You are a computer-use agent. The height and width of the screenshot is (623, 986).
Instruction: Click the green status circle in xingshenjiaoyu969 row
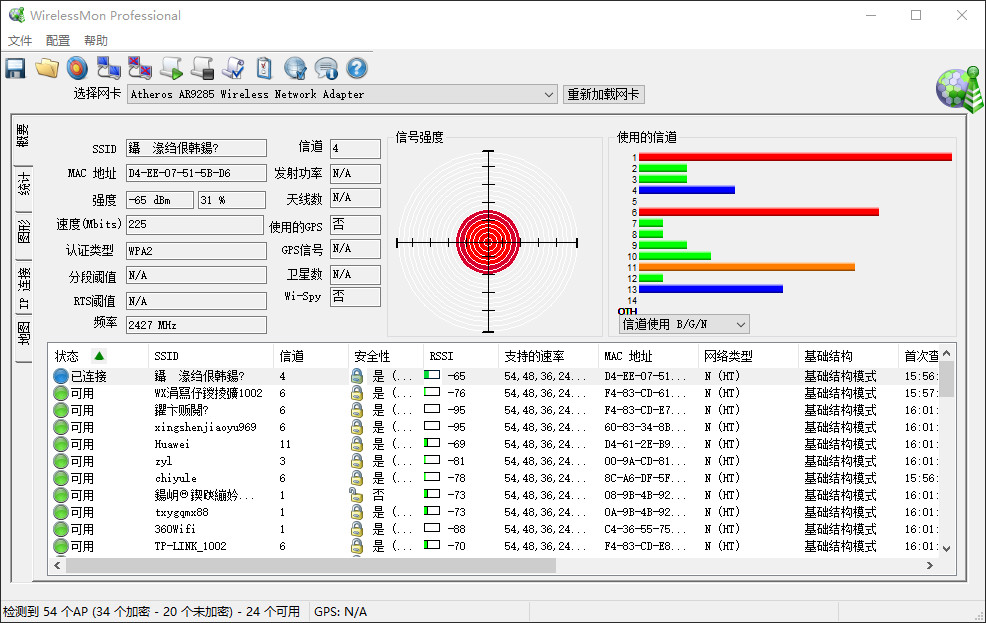point(60,427)
